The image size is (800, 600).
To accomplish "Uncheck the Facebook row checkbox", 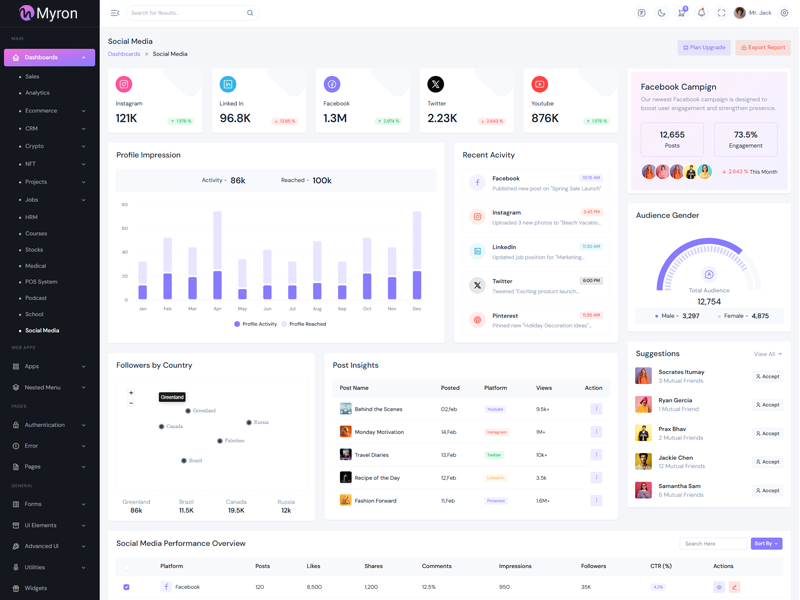I will click(126, 587).
